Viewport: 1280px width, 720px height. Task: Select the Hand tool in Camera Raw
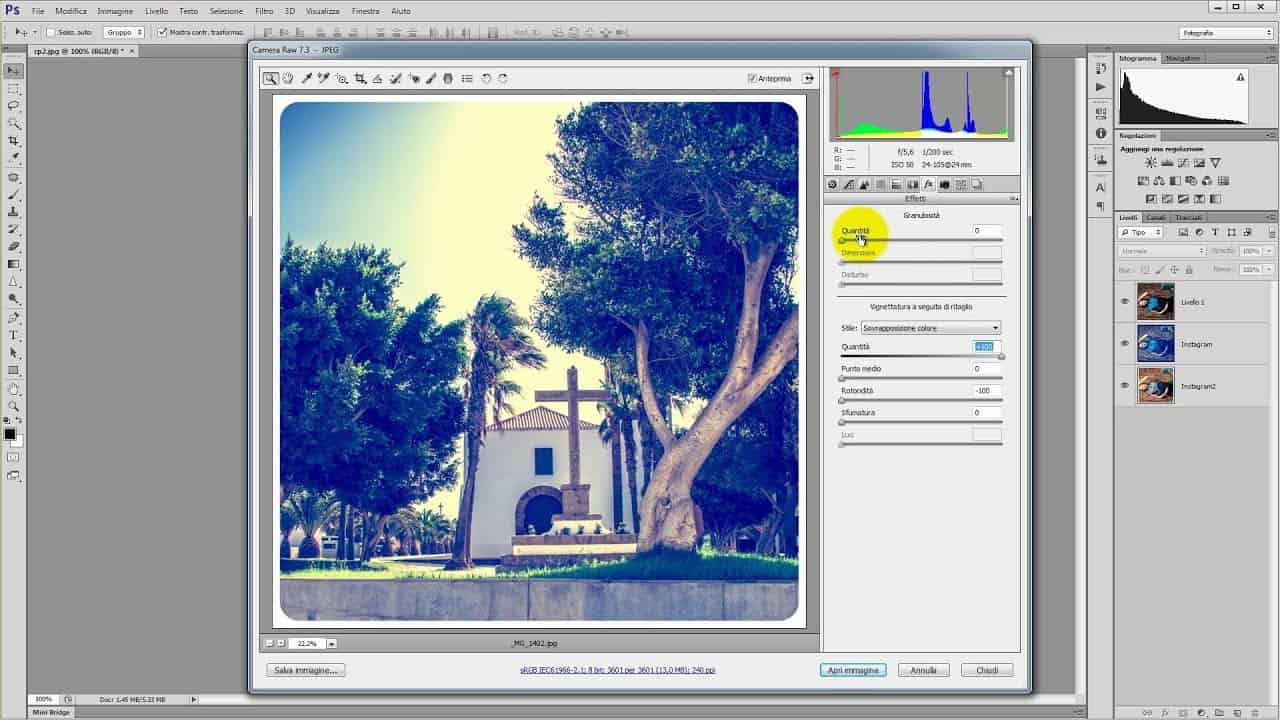288,78
